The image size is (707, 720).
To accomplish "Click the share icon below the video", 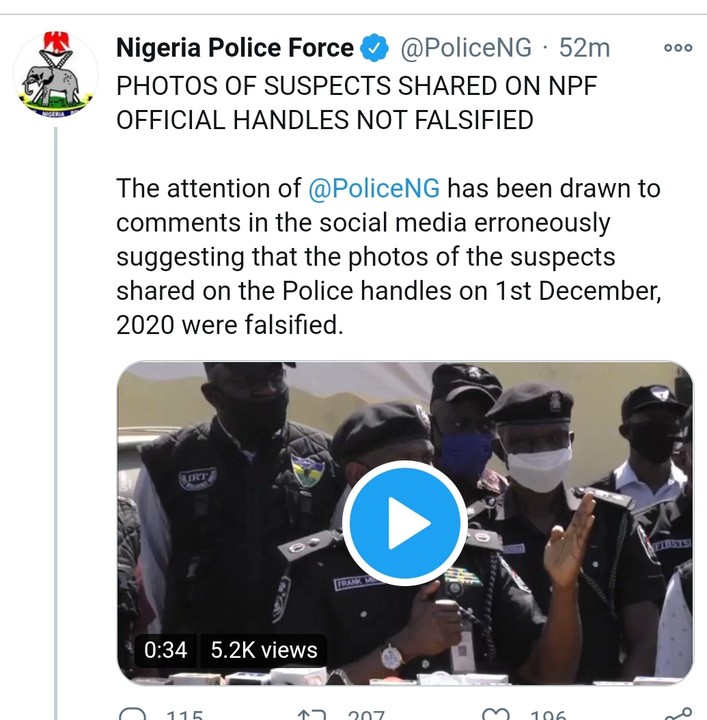I will click(678, 714).
